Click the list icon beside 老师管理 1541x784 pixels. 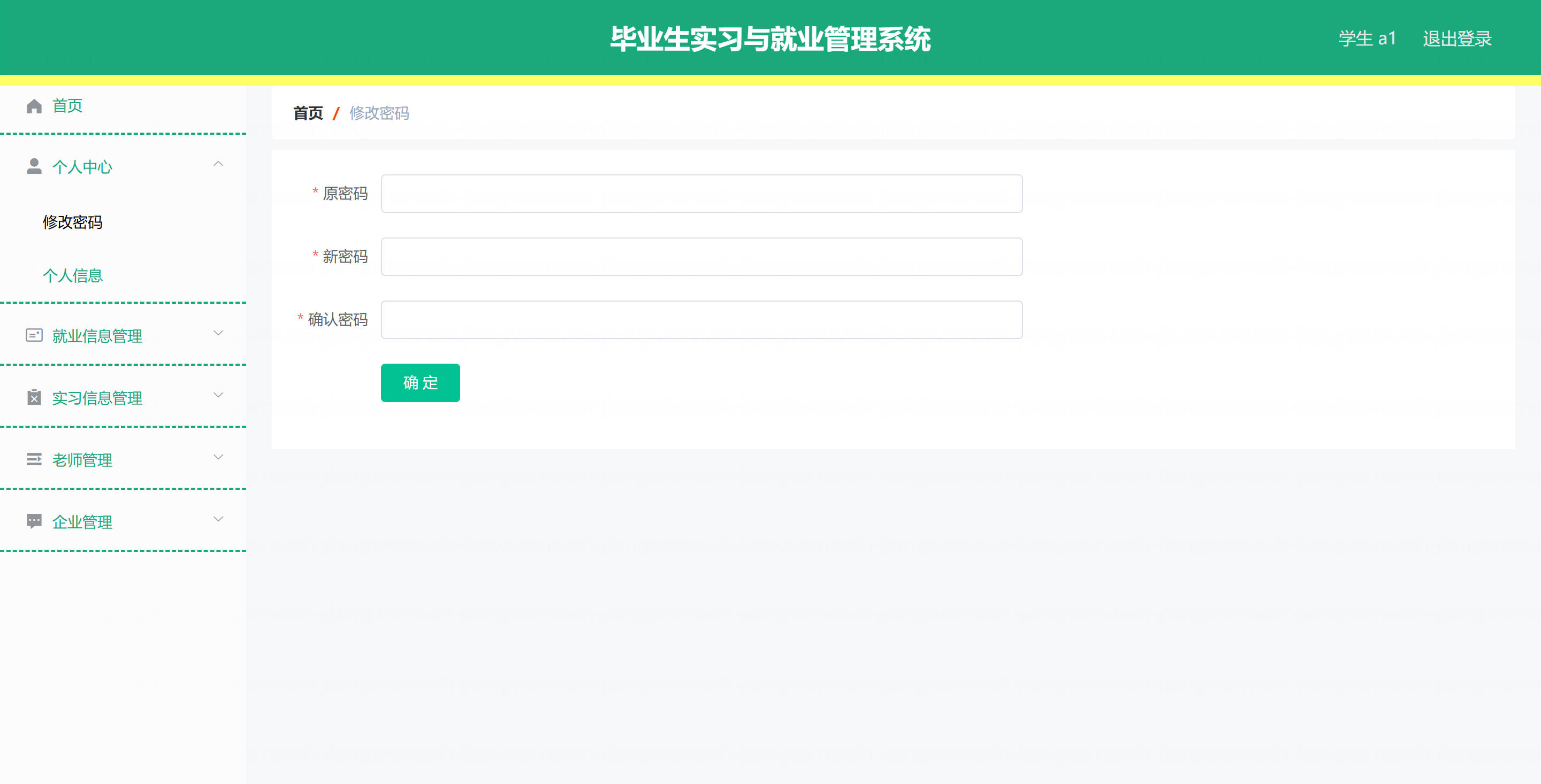coord(34,459)
